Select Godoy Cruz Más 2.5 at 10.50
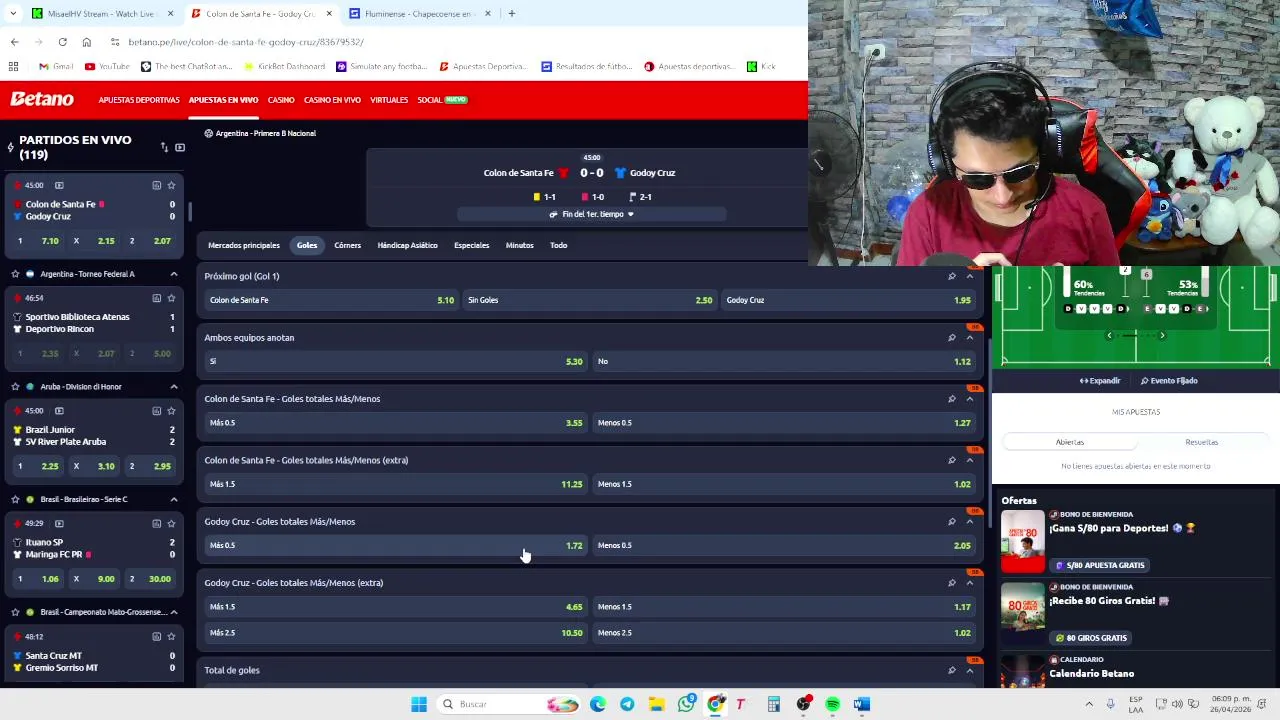 pos(395,633)
